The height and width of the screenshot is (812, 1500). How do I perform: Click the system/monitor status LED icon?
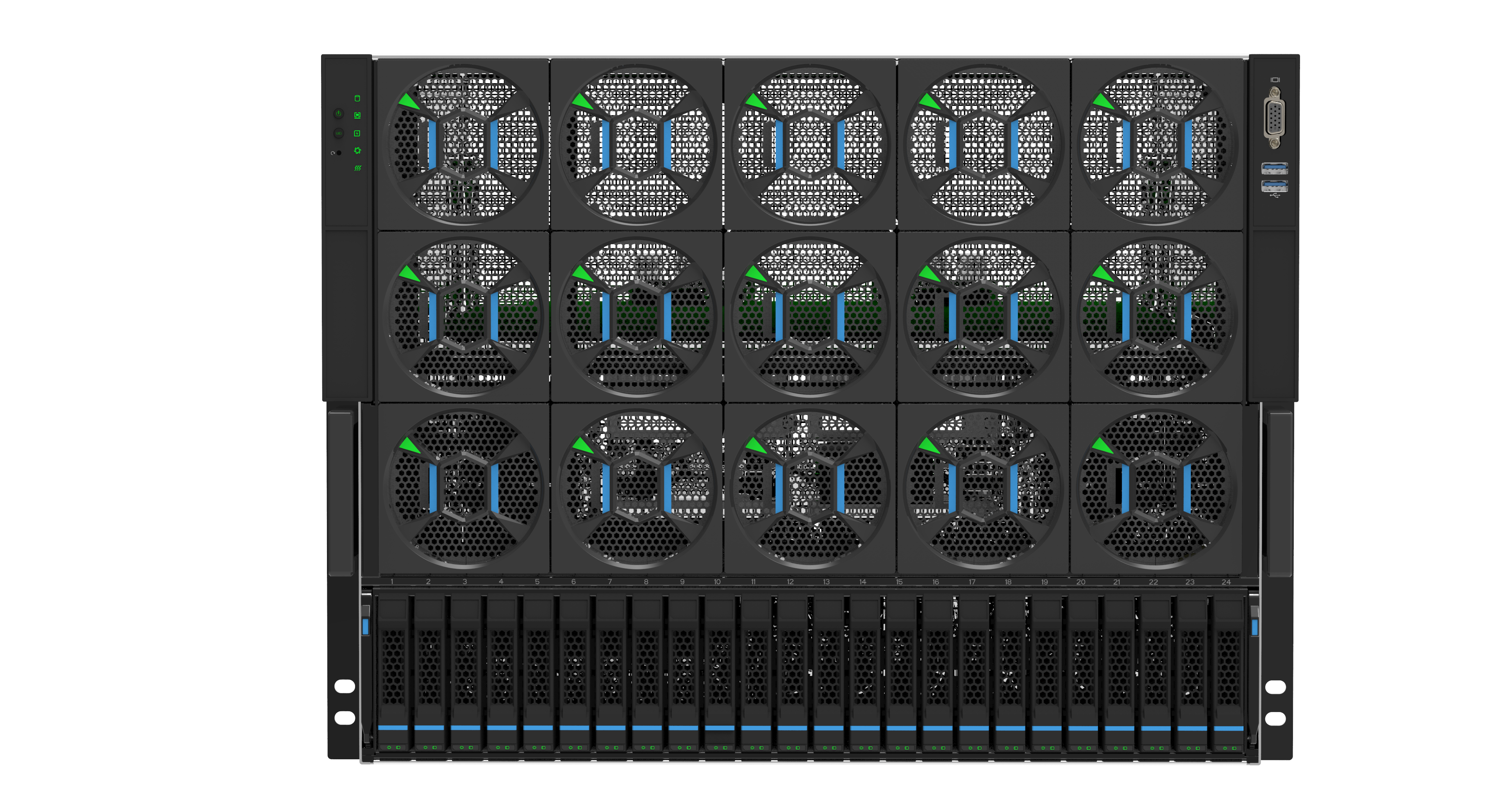point(357,115)
